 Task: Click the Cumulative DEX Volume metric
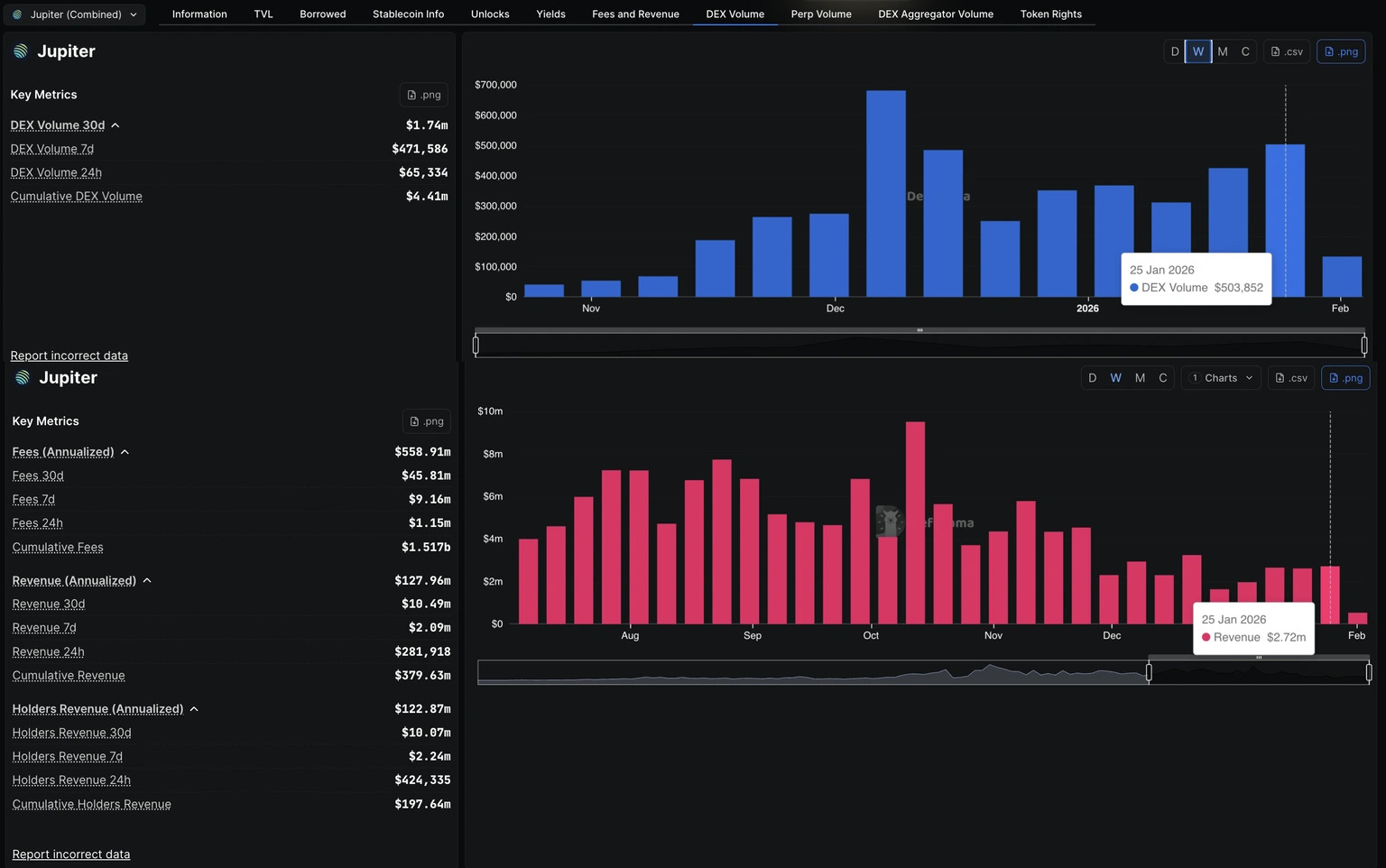[x=76, y=196]
